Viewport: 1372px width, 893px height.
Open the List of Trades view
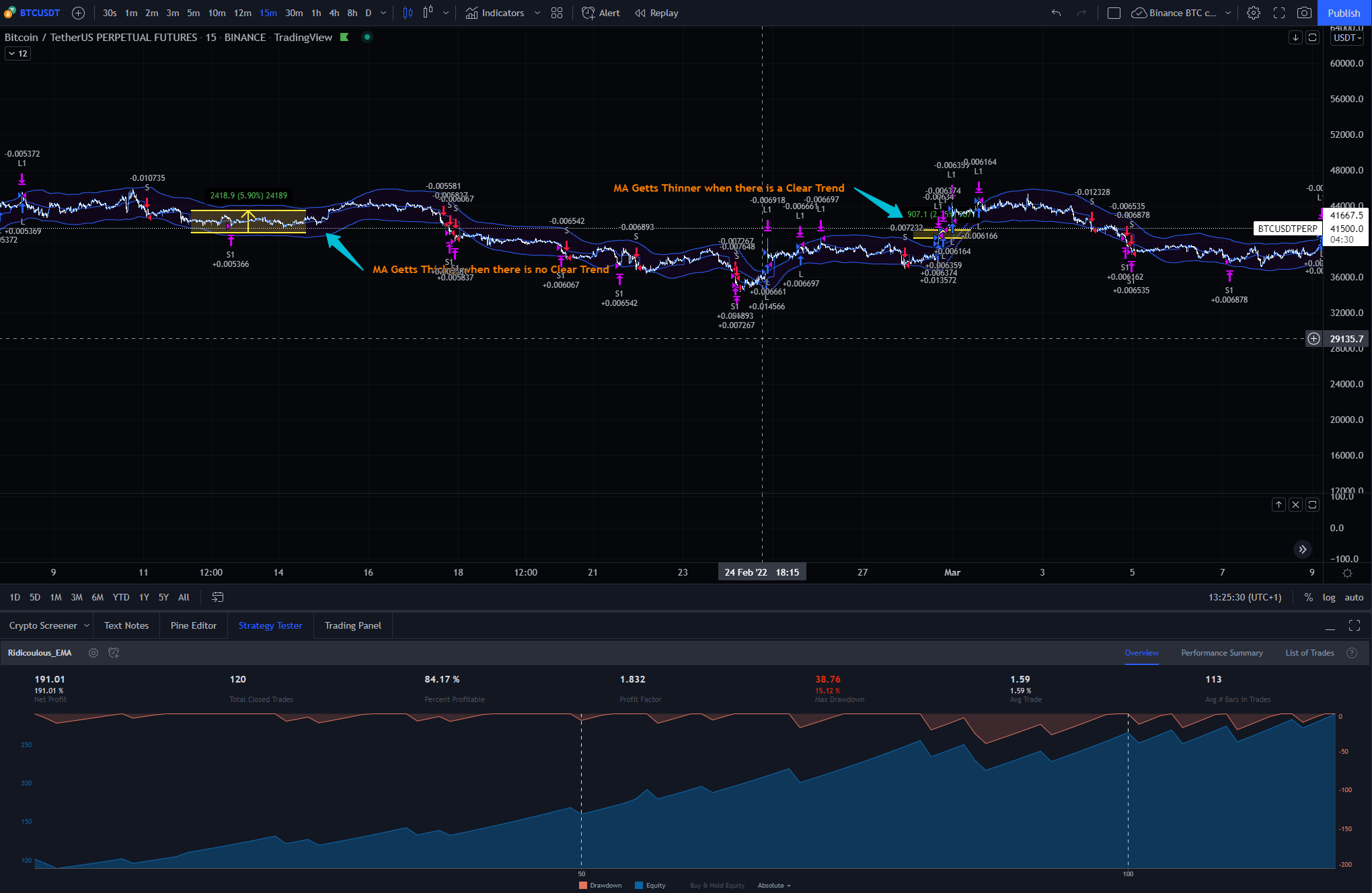click(1309, 653)
